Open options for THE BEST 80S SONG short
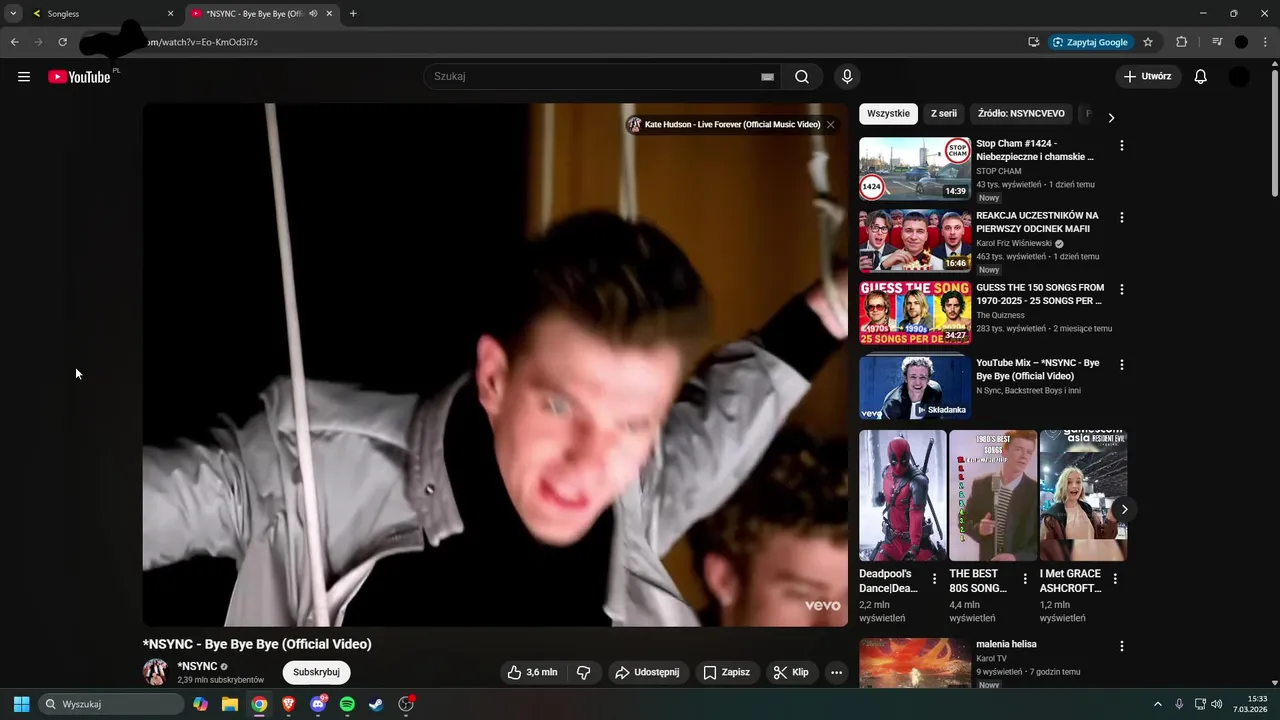This screenshot has width=1280, height=720. click(x=1025, y=579)
